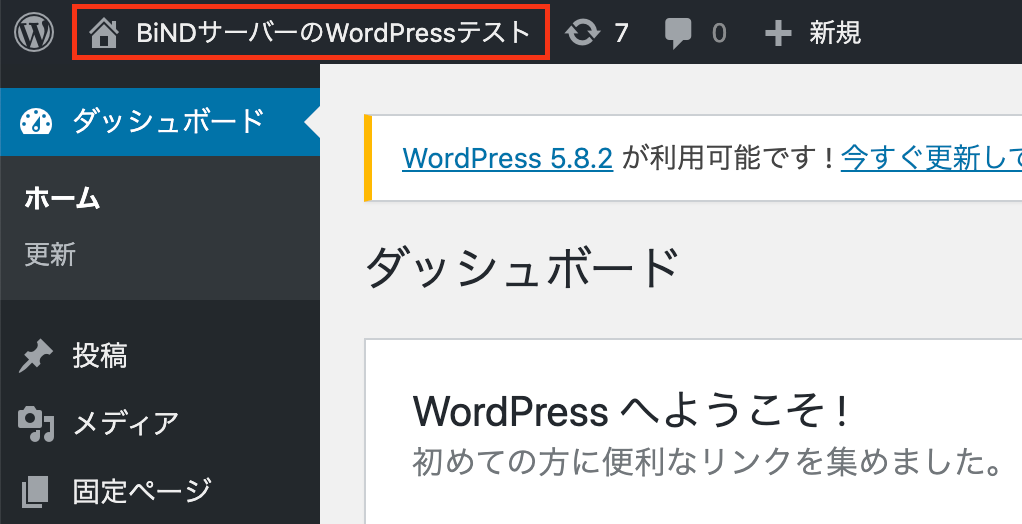Viewport: 1022px width, 524px height.
Task: Open the BiNDサーバーのWordPressテスト site link
Action: (x=333, y=34)
